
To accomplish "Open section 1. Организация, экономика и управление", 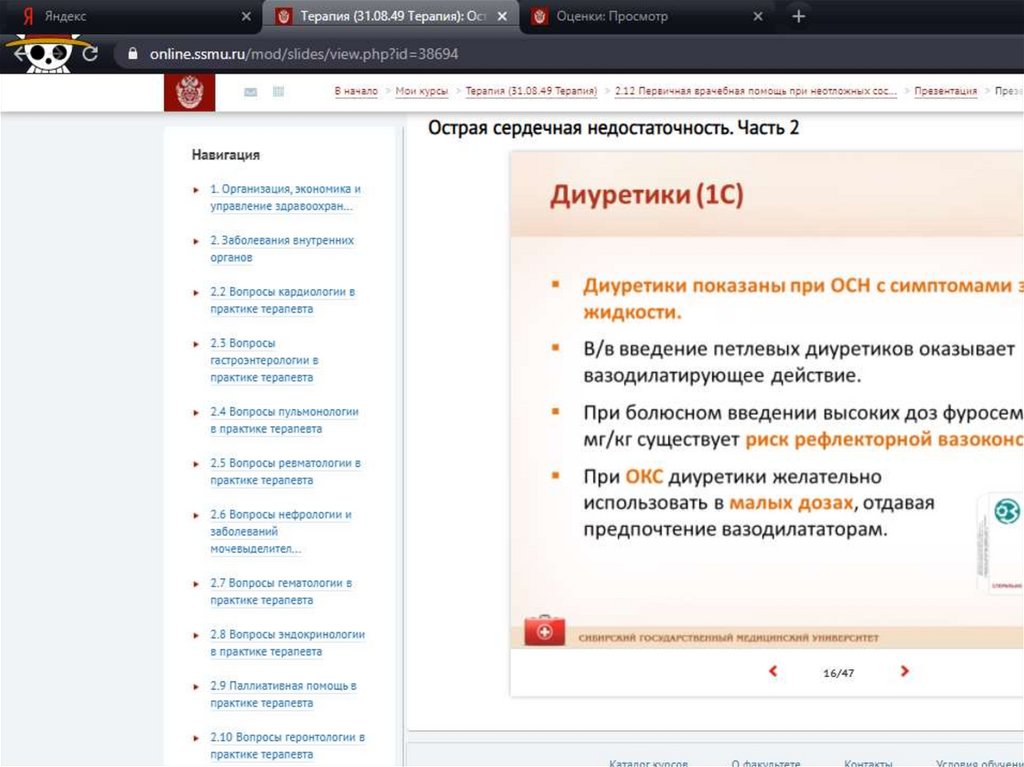I will coord(285,197).
